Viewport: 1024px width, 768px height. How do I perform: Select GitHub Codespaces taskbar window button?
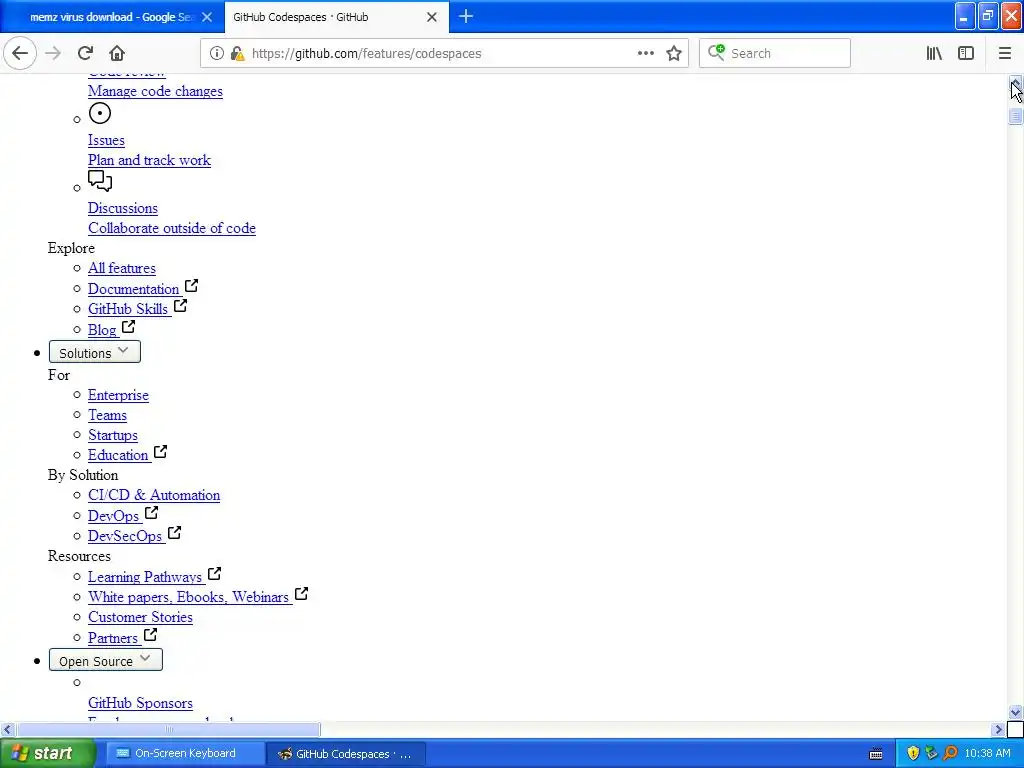pyautogui.click(x=345, y=754)
